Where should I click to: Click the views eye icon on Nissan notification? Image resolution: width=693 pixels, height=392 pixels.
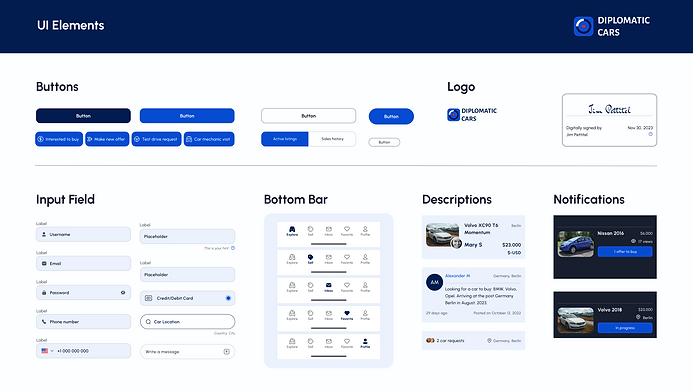coord(633,241)
